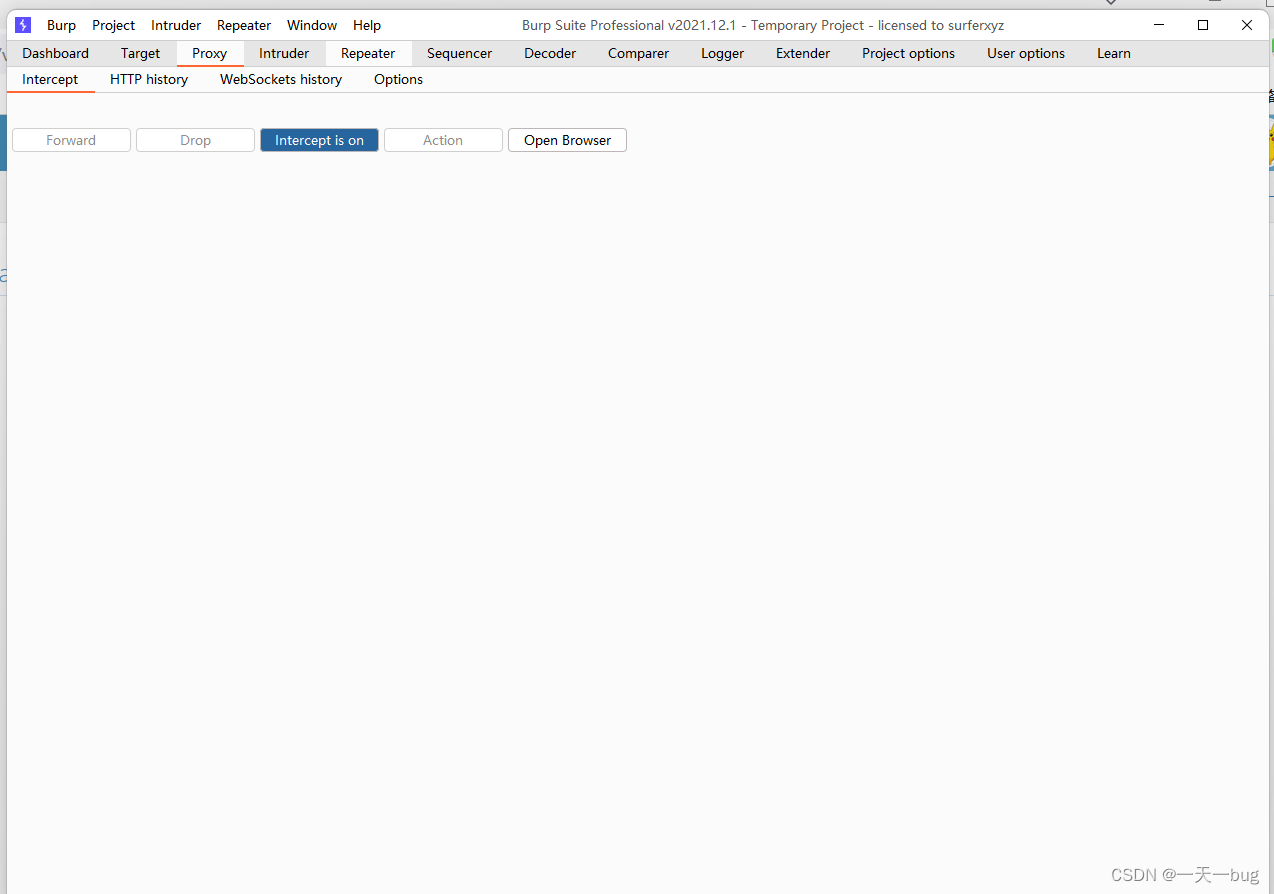Select the Proxy tab
Screen dimensions: 1274x894
point(210,53)
